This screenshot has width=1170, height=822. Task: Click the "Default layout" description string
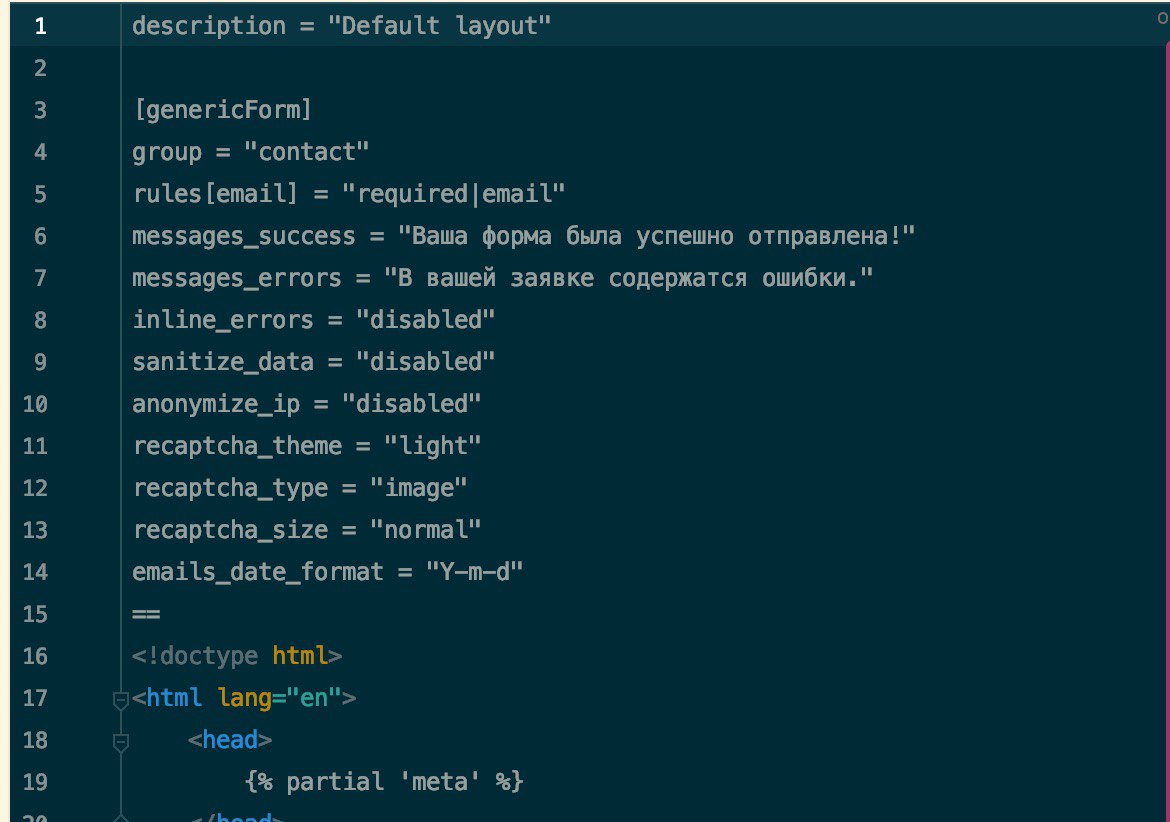pos(439,26)
